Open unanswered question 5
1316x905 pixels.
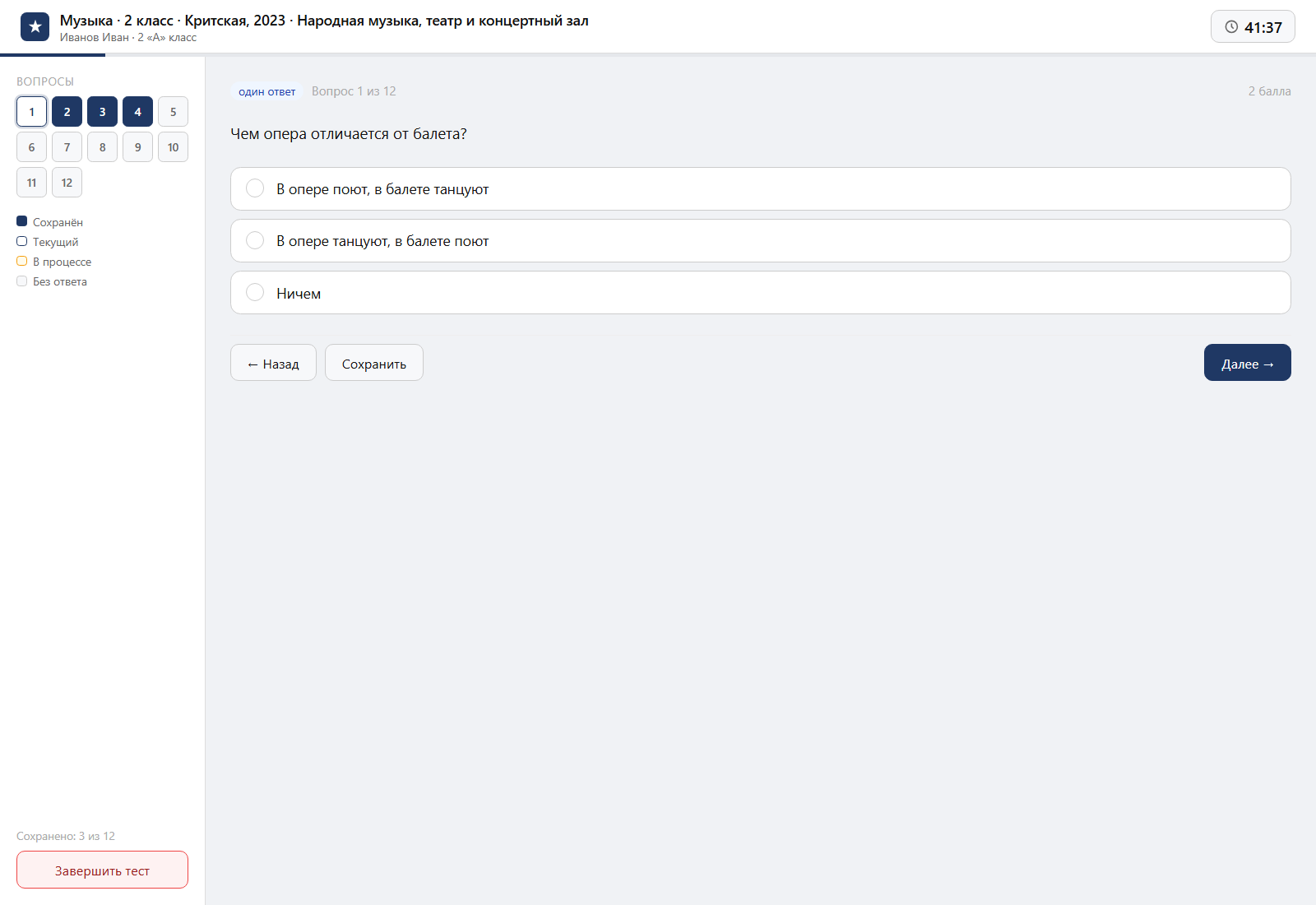click(x=173, y=112)
